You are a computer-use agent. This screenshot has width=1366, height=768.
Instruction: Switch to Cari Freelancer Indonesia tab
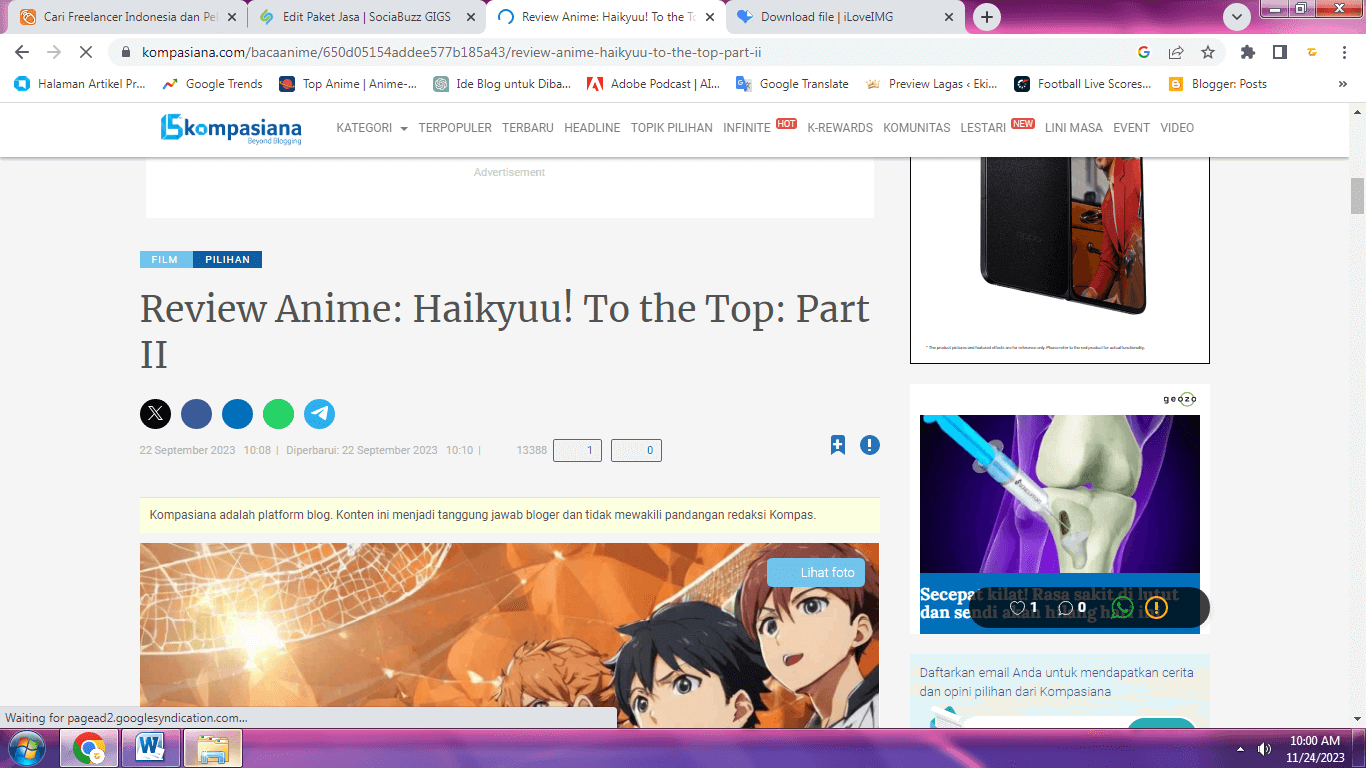[x=130, y=17]
